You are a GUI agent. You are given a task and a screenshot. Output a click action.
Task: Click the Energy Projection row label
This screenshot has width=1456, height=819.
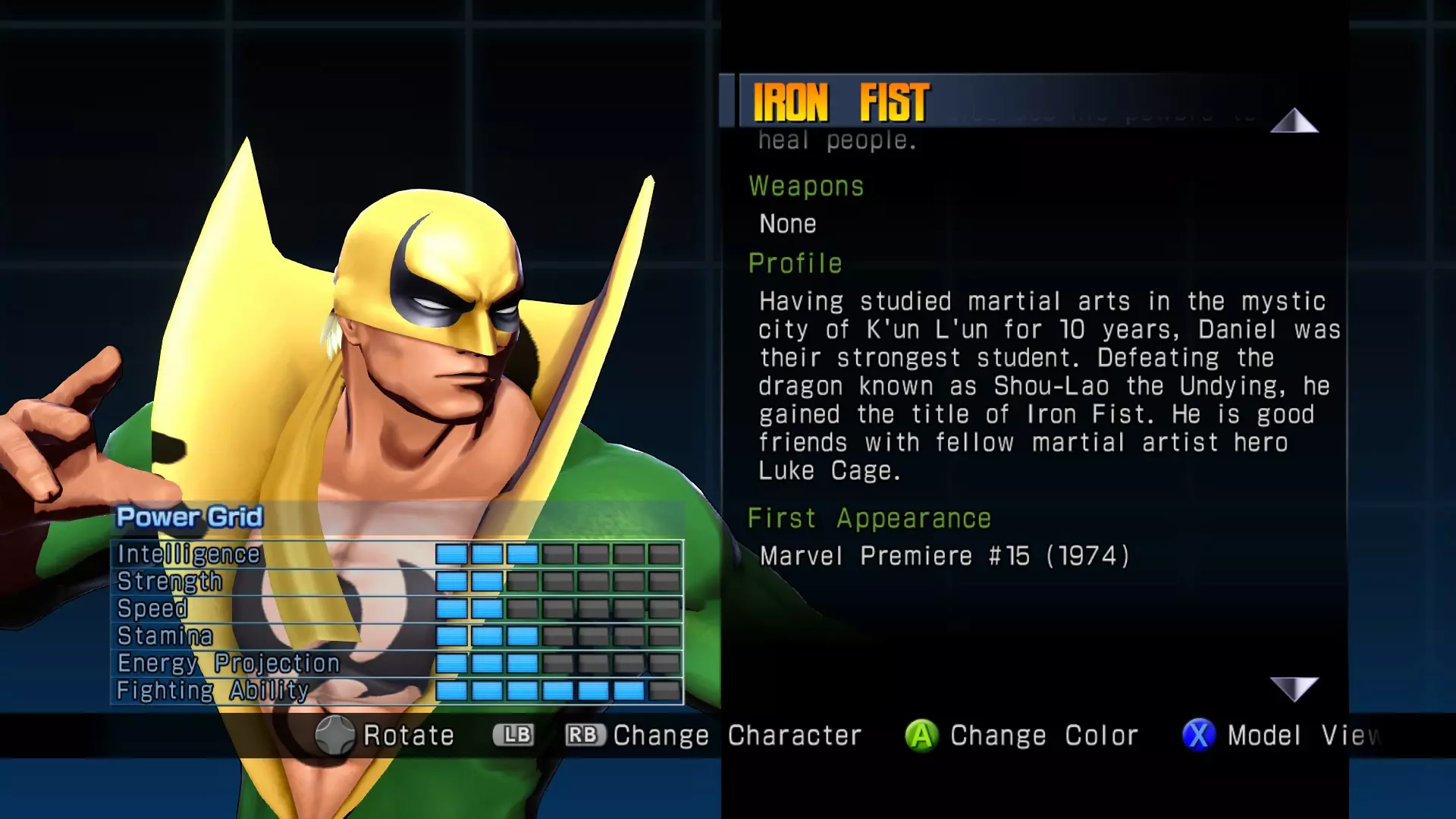[x=228, y=664]
